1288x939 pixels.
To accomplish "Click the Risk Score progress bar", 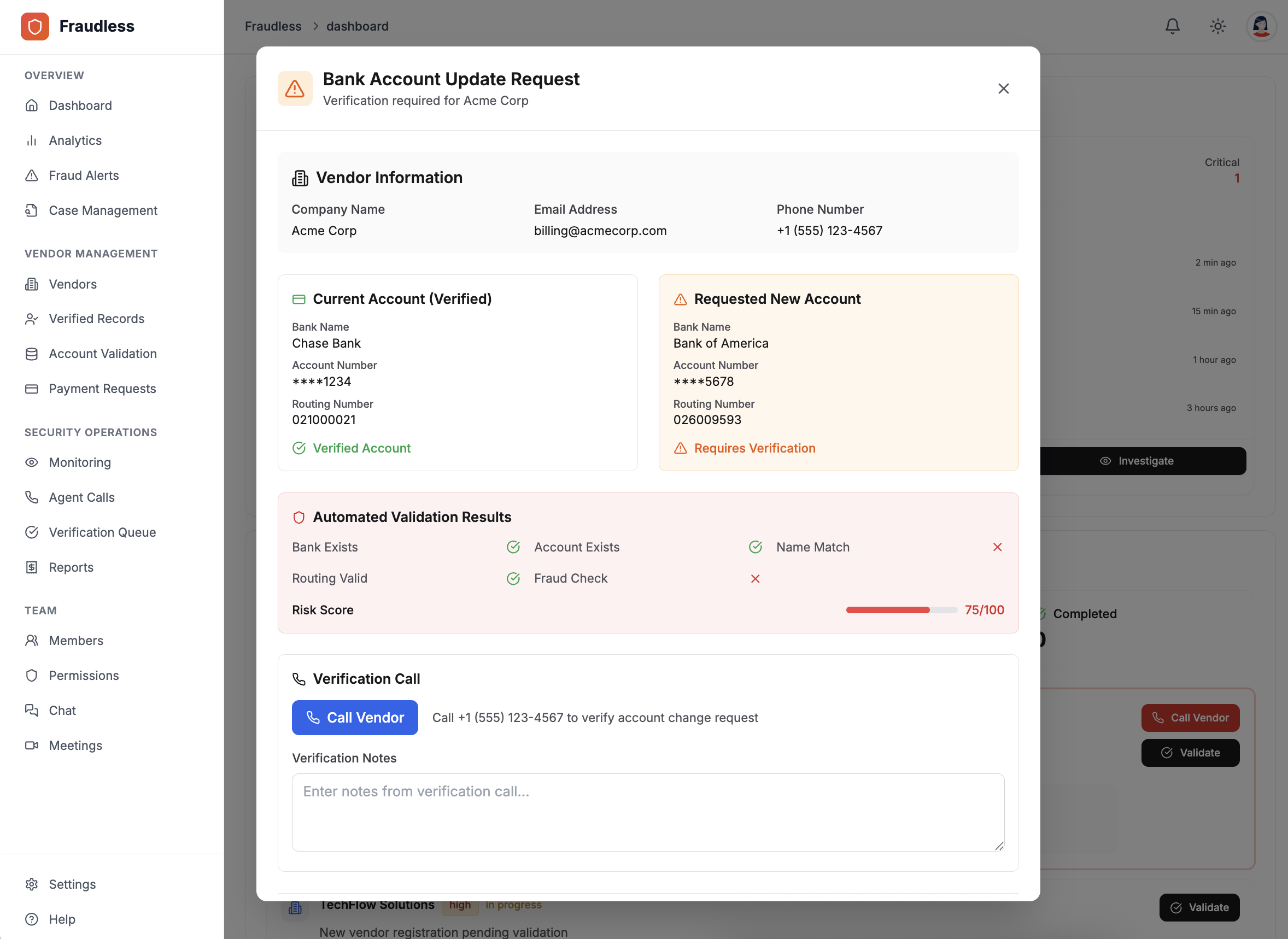I will point(901,610).
